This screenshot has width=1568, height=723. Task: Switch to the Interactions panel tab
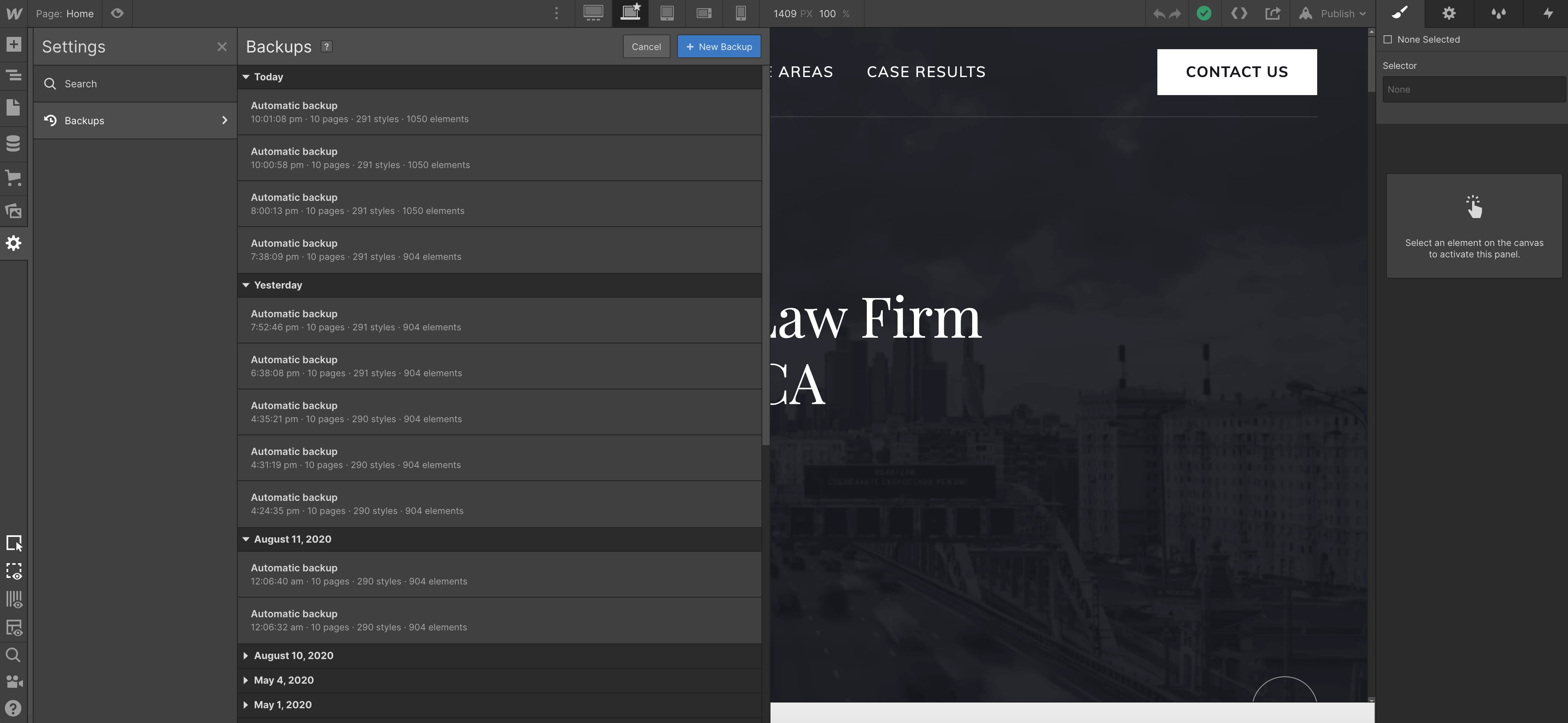pos(1498,14)
